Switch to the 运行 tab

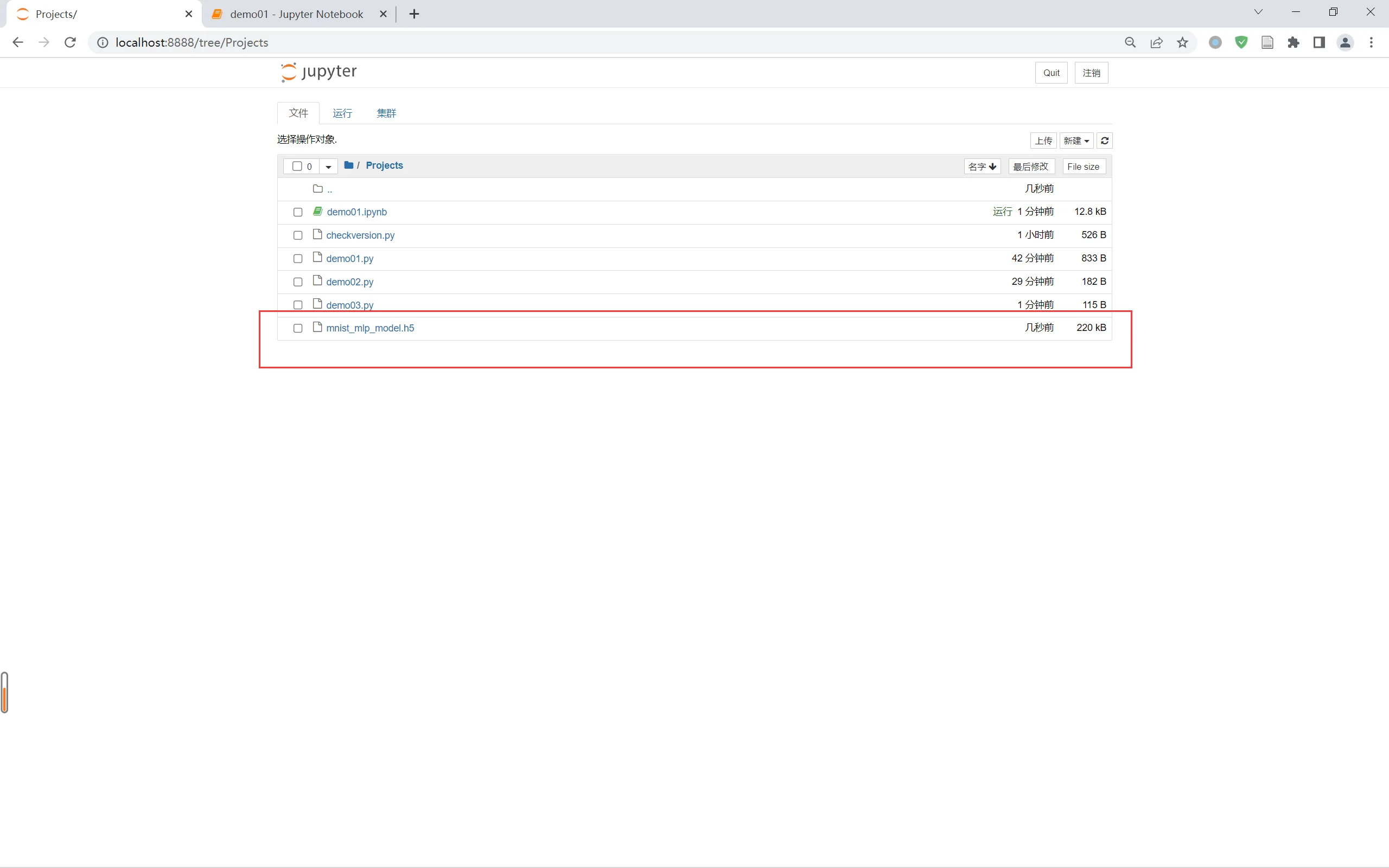click(342, 113)
